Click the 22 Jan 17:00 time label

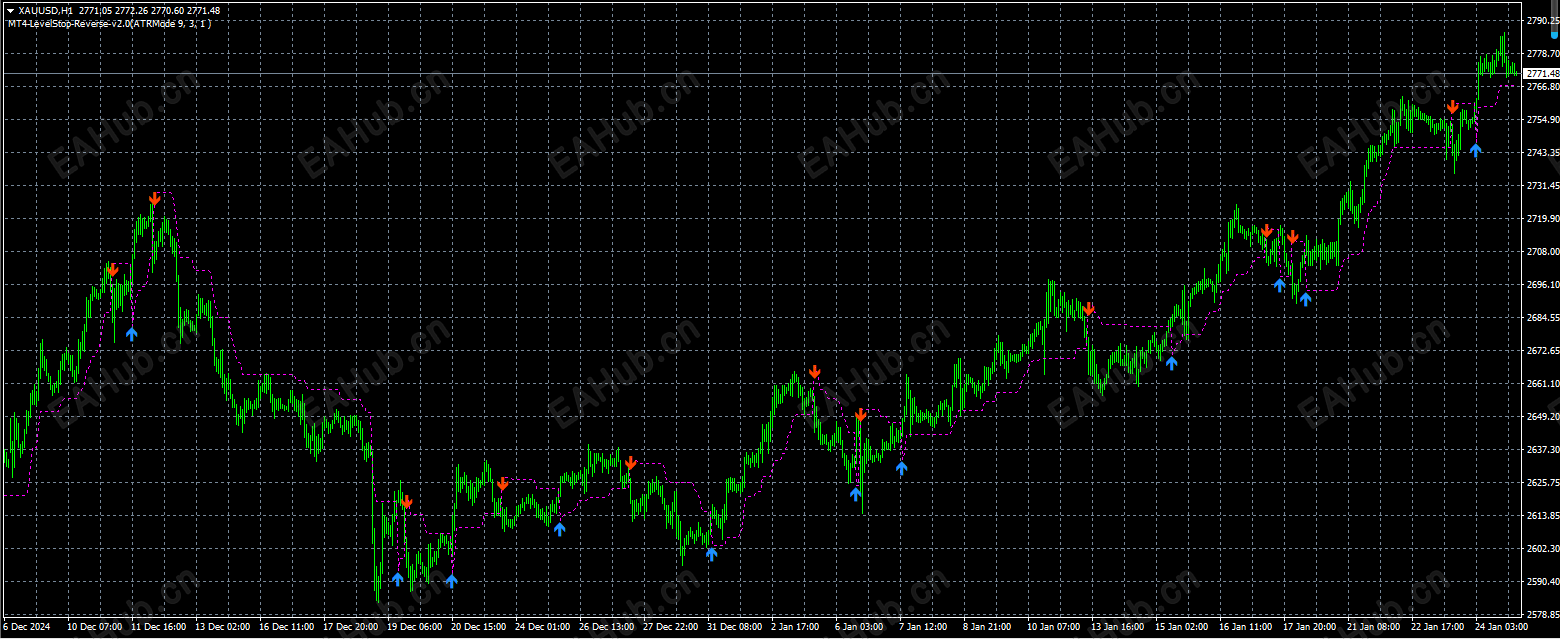[1438, 627]
